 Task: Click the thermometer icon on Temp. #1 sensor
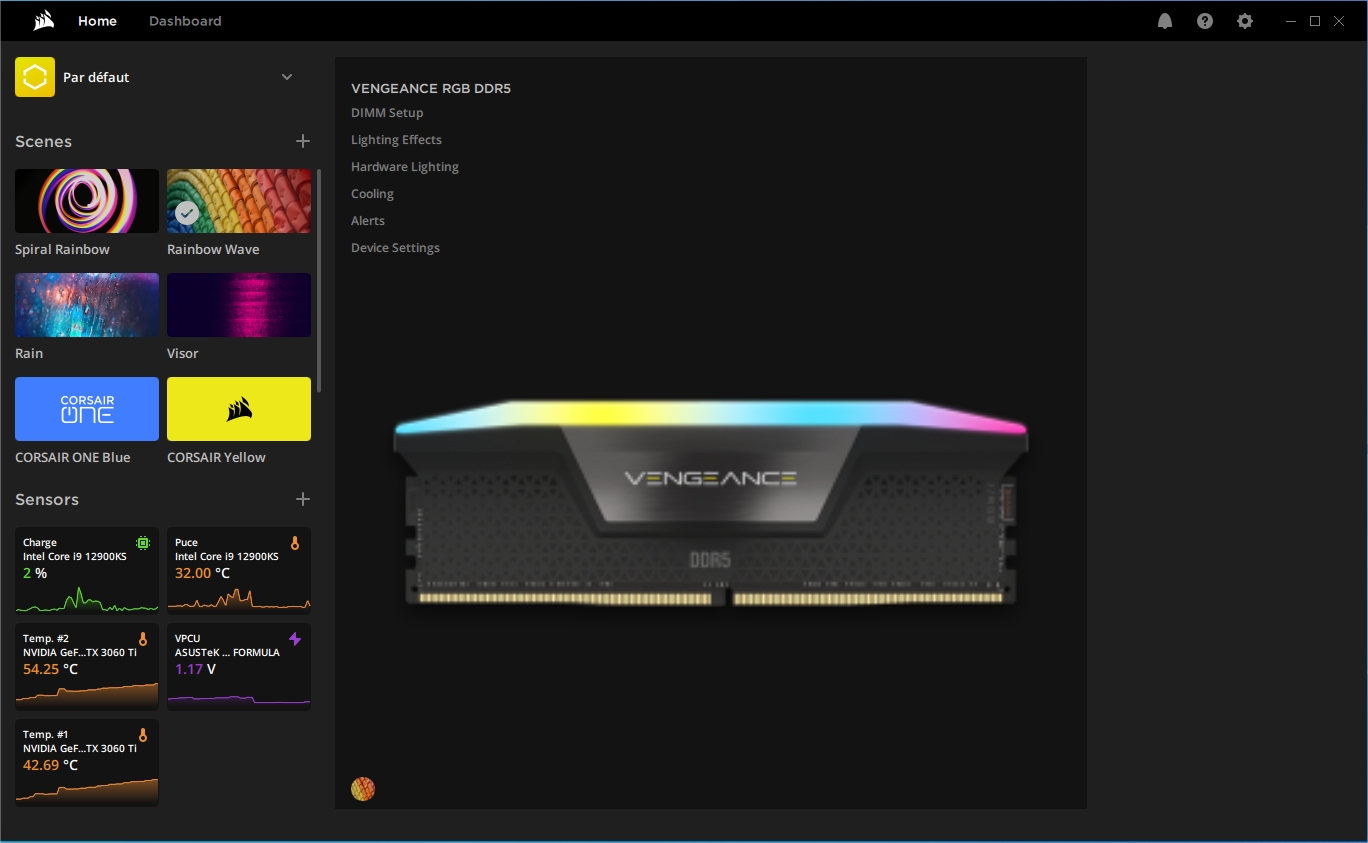point(143,735)
